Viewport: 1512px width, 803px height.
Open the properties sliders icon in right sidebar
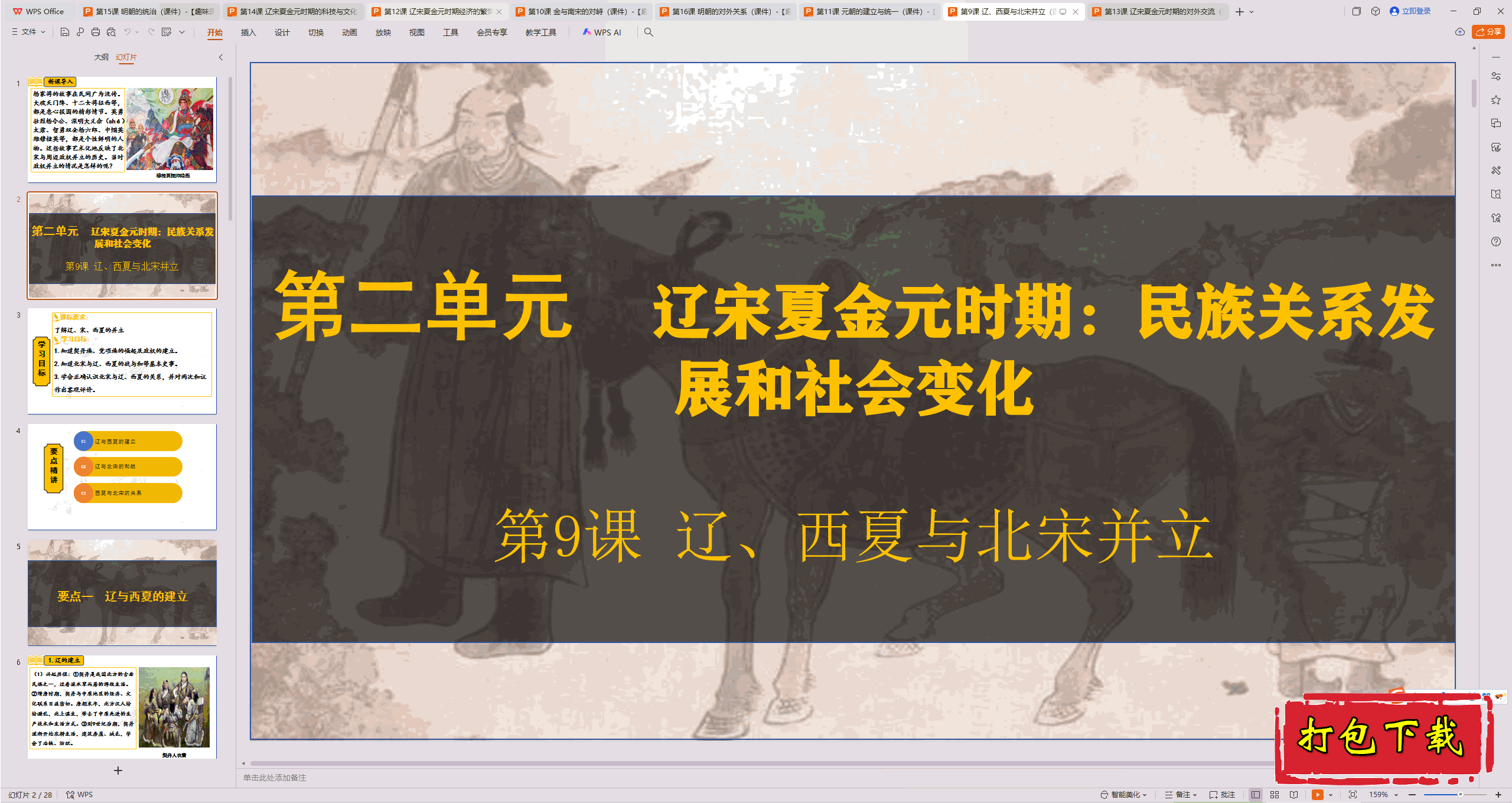pos(1496,76)
